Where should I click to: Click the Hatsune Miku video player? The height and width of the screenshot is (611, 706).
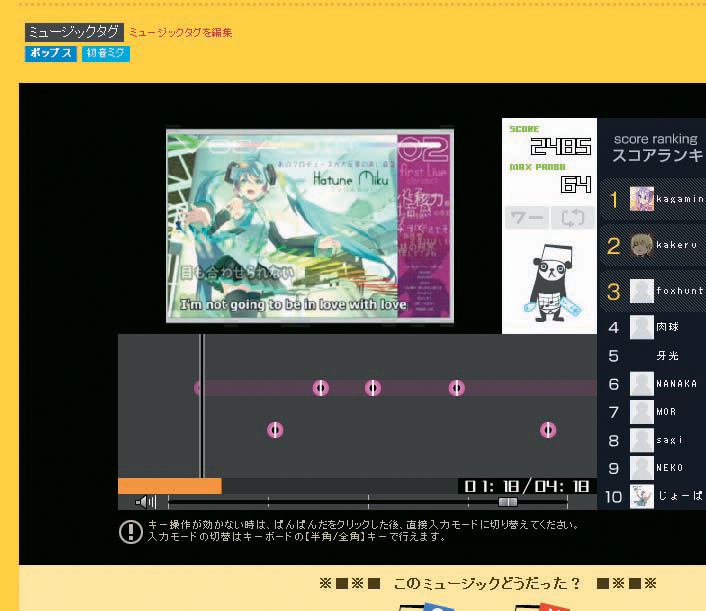coord(310,226)
